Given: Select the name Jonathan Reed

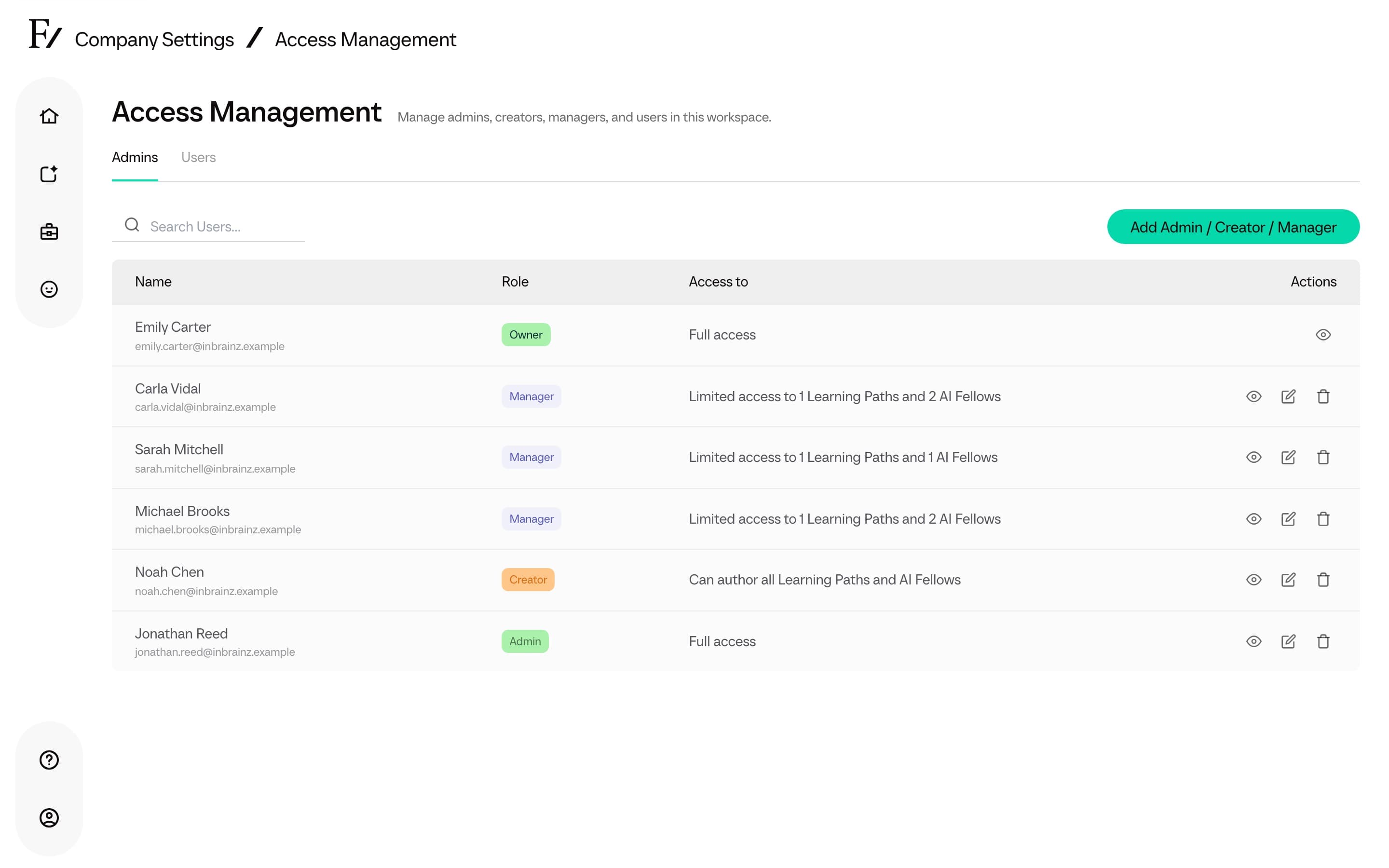Looking at the screenshot, I should pyautogui.click(x=181, y=633).
